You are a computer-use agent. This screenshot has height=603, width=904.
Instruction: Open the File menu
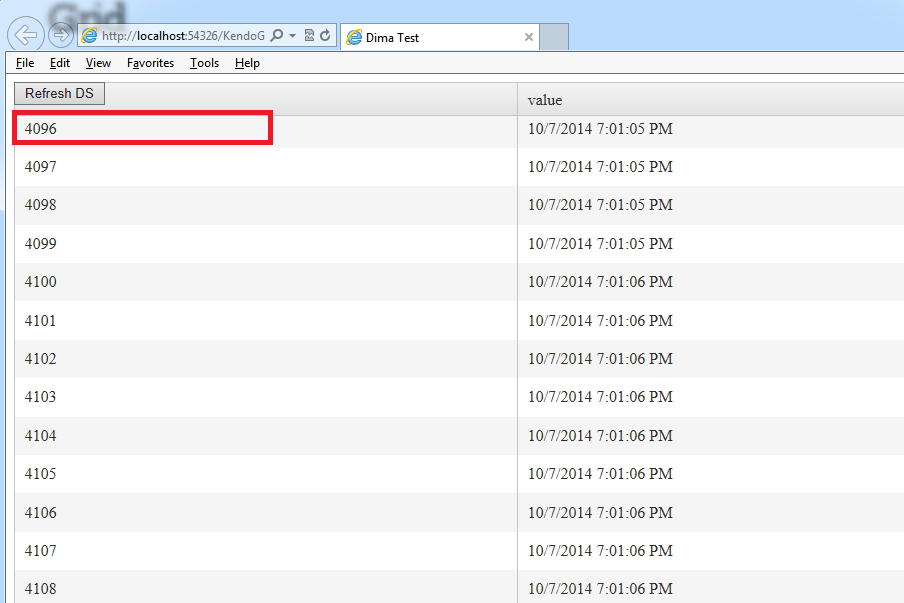click(25, 63)
